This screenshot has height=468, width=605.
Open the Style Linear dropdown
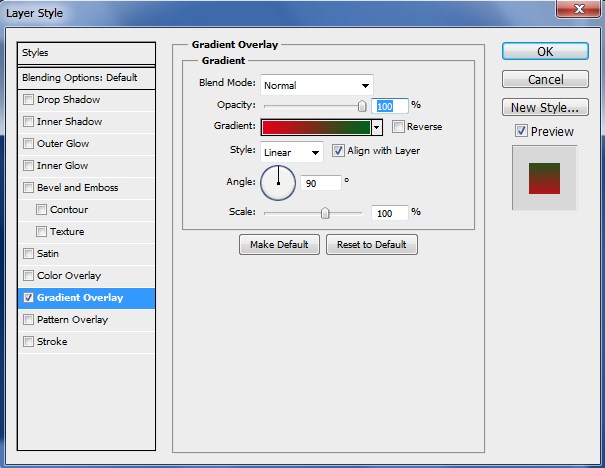[292, 152]
